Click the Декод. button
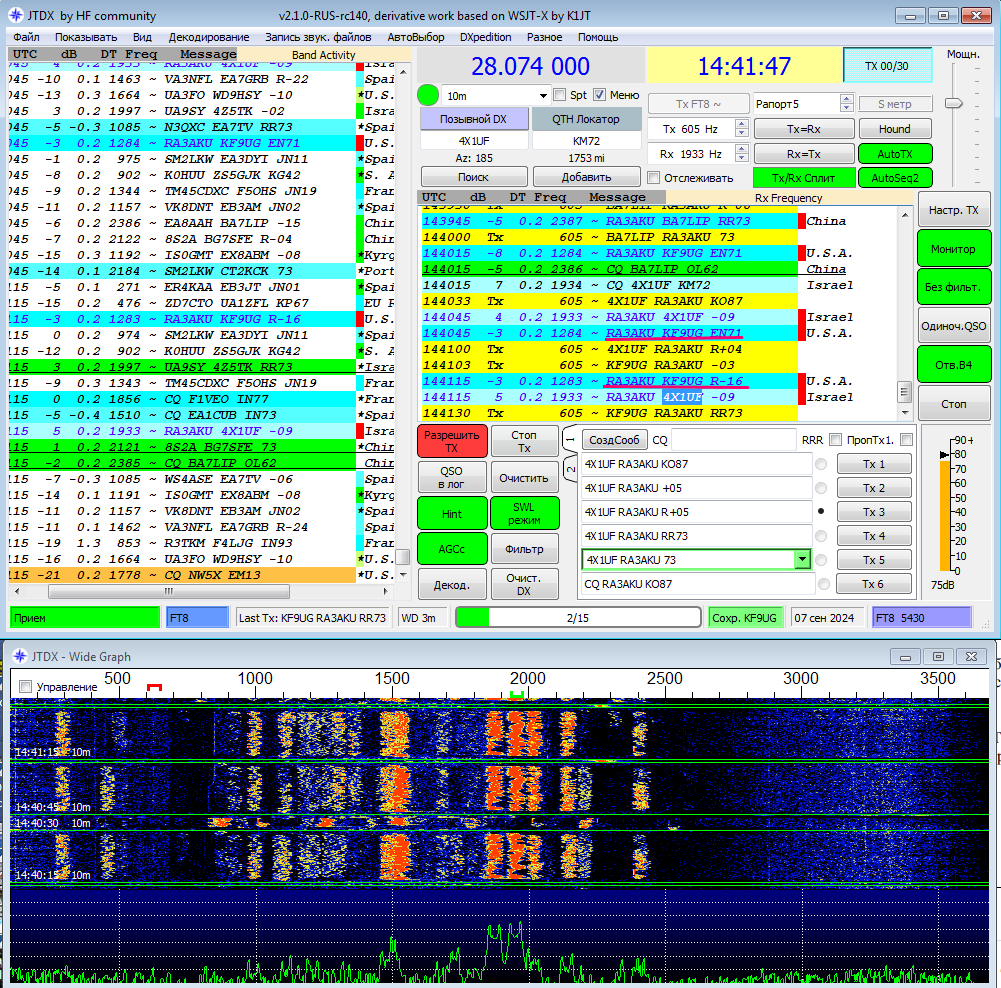 click(x=451, y=585)
